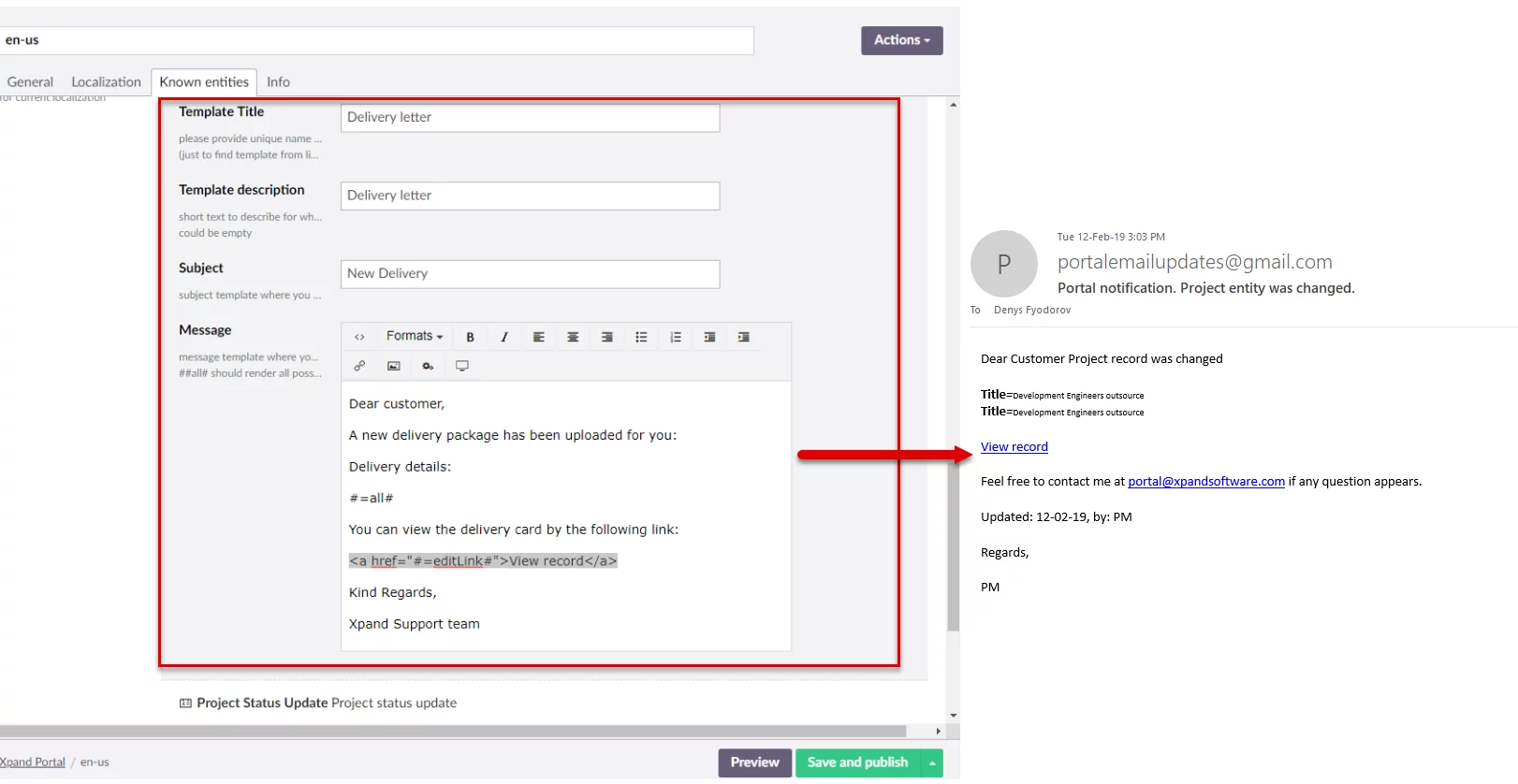This screenshot has width=1518, height=784.
Task: Insert a numbered list in message
Action: tap(675, 337)
